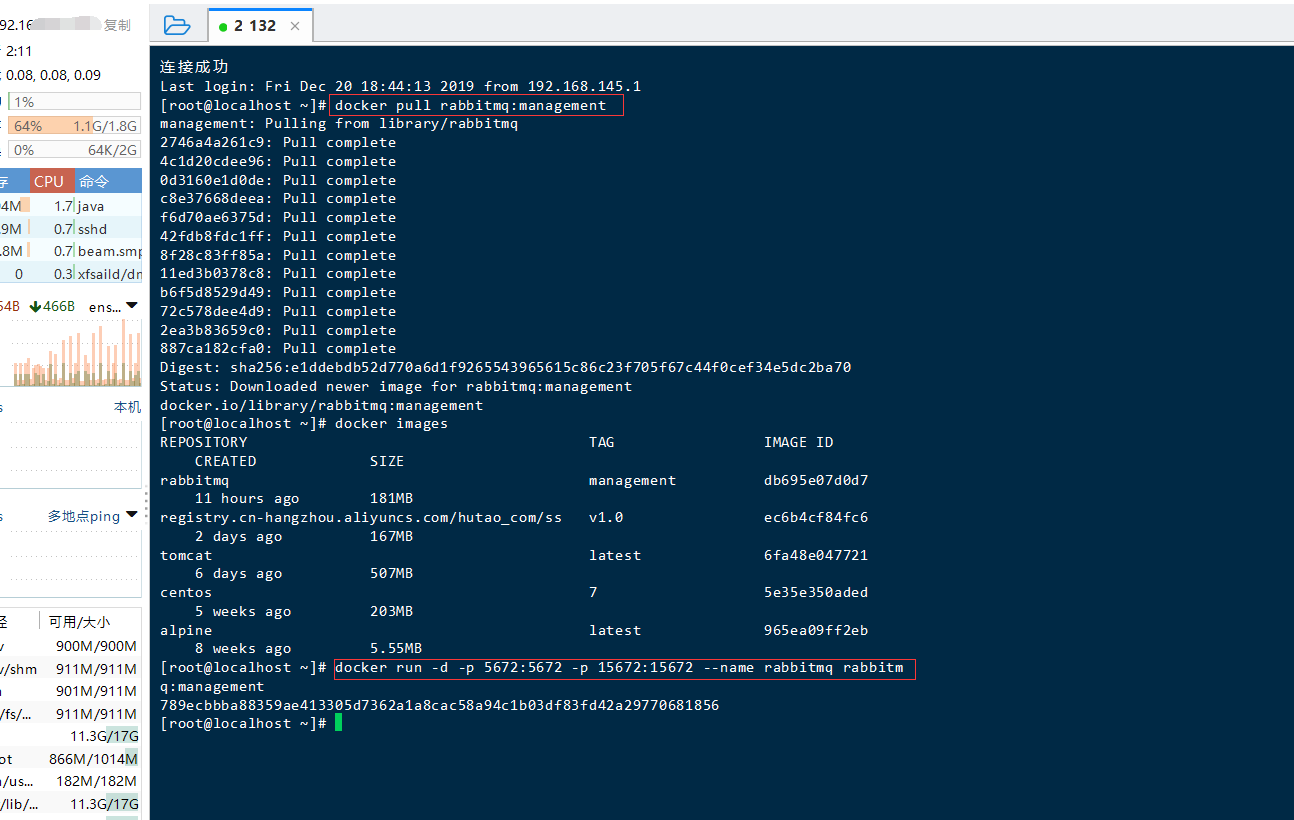Open the folder icon beside session tab

(176, 25)
